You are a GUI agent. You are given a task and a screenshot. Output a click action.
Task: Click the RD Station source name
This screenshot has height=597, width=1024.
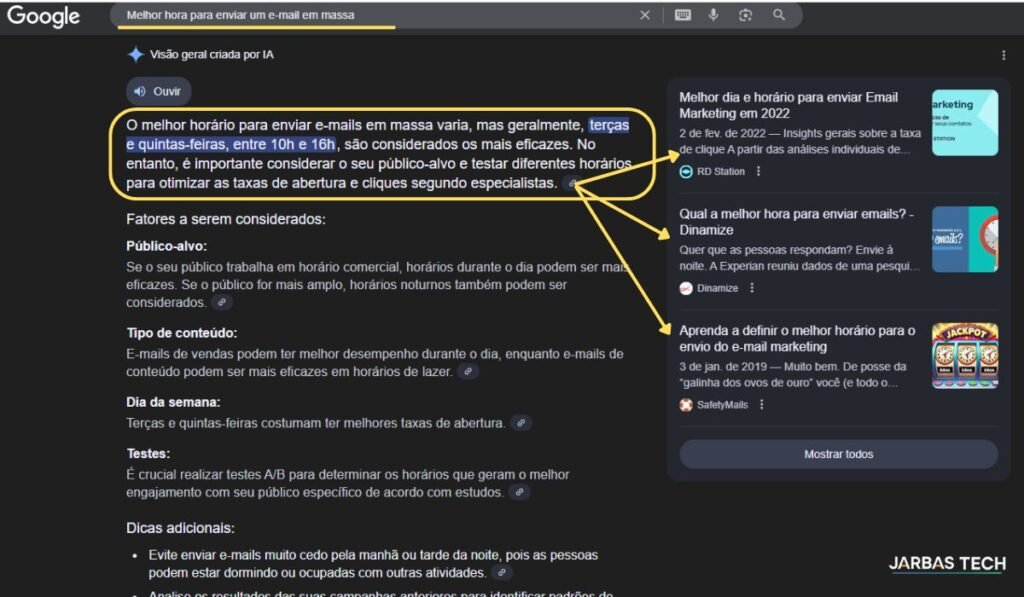[720, 172]
